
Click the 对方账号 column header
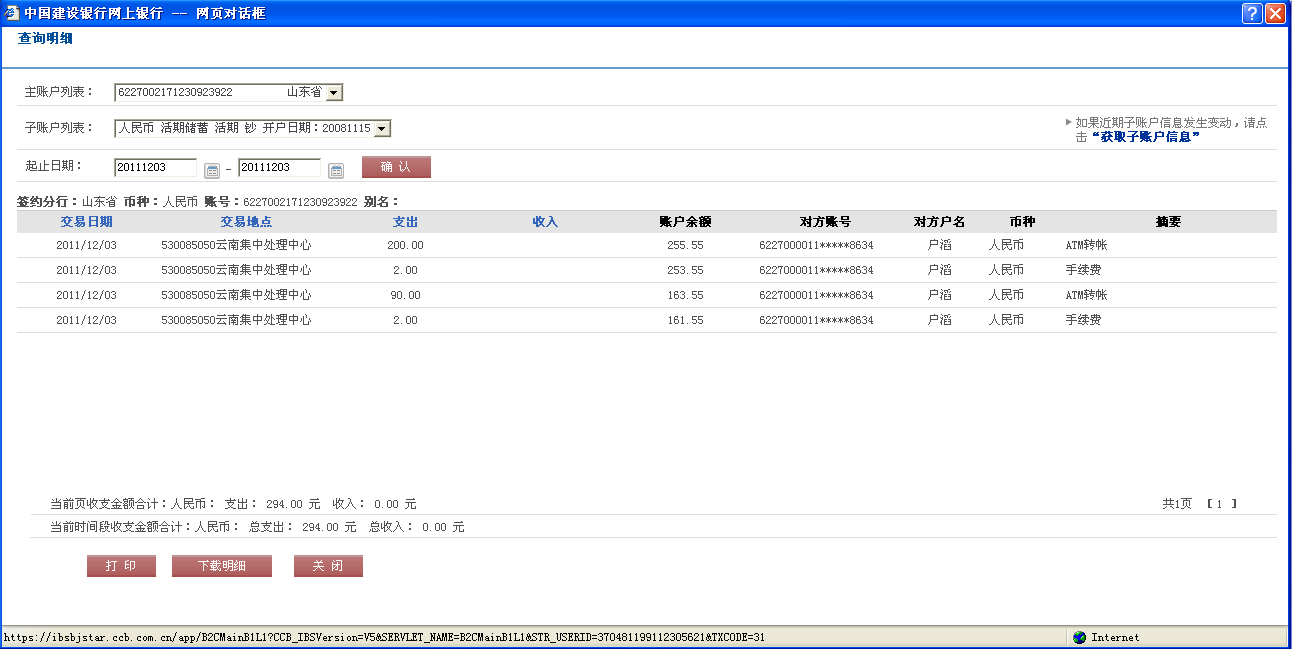click(x=825, y=222)
